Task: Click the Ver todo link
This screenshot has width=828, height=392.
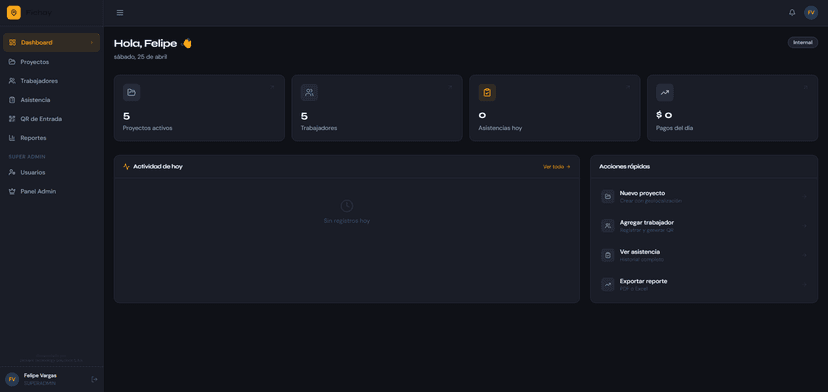Action: 557,167
